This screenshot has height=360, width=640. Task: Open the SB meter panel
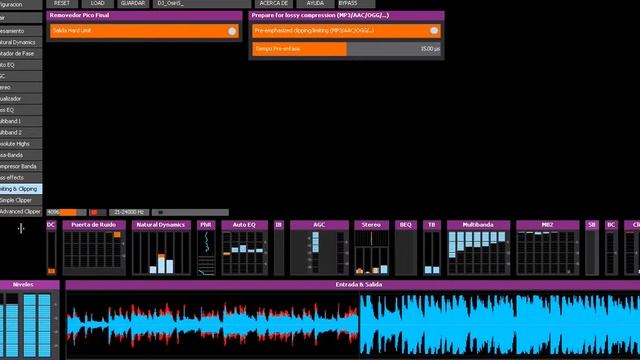[x=592, y=248]
